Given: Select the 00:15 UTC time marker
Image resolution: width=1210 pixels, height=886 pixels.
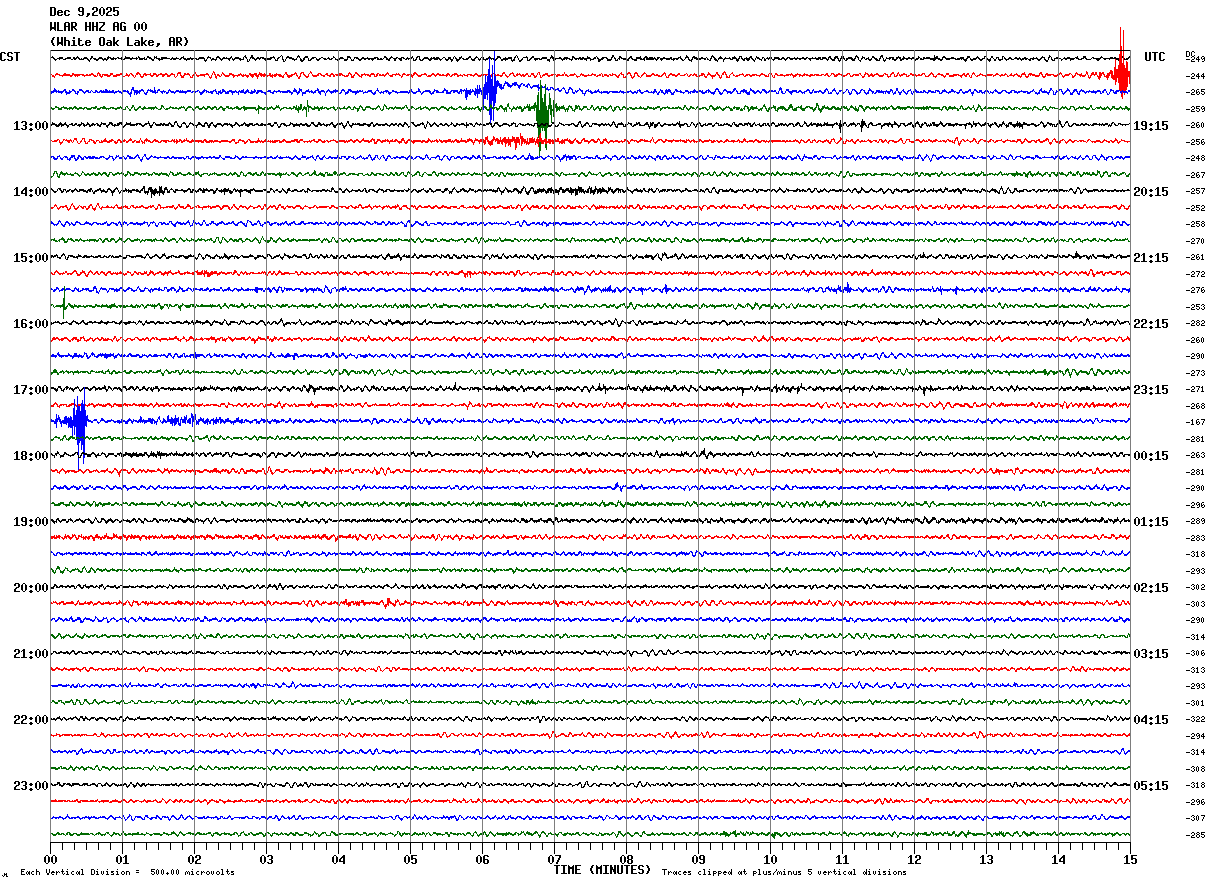Looking at the screenshot, I should point(1151,456).
